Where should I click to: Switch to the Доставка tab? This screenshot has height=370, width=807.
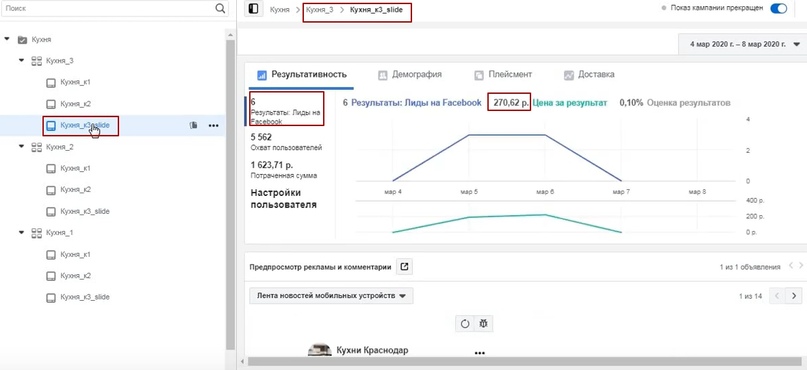click(x=589, y=75)
